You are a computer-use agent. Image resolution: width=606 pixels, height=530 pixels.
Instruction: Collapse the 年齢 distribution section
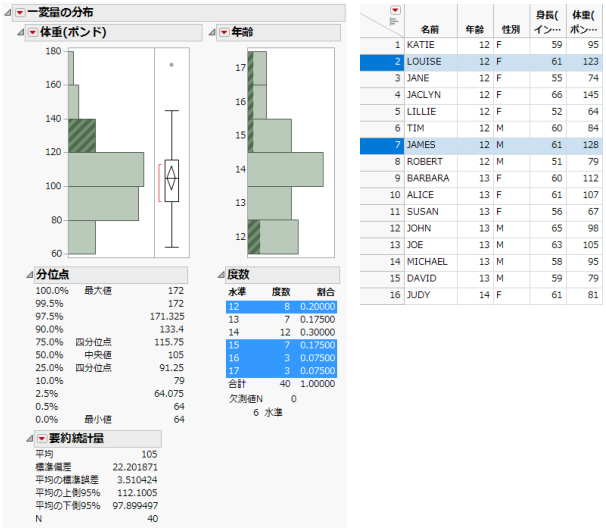(212, 32)
